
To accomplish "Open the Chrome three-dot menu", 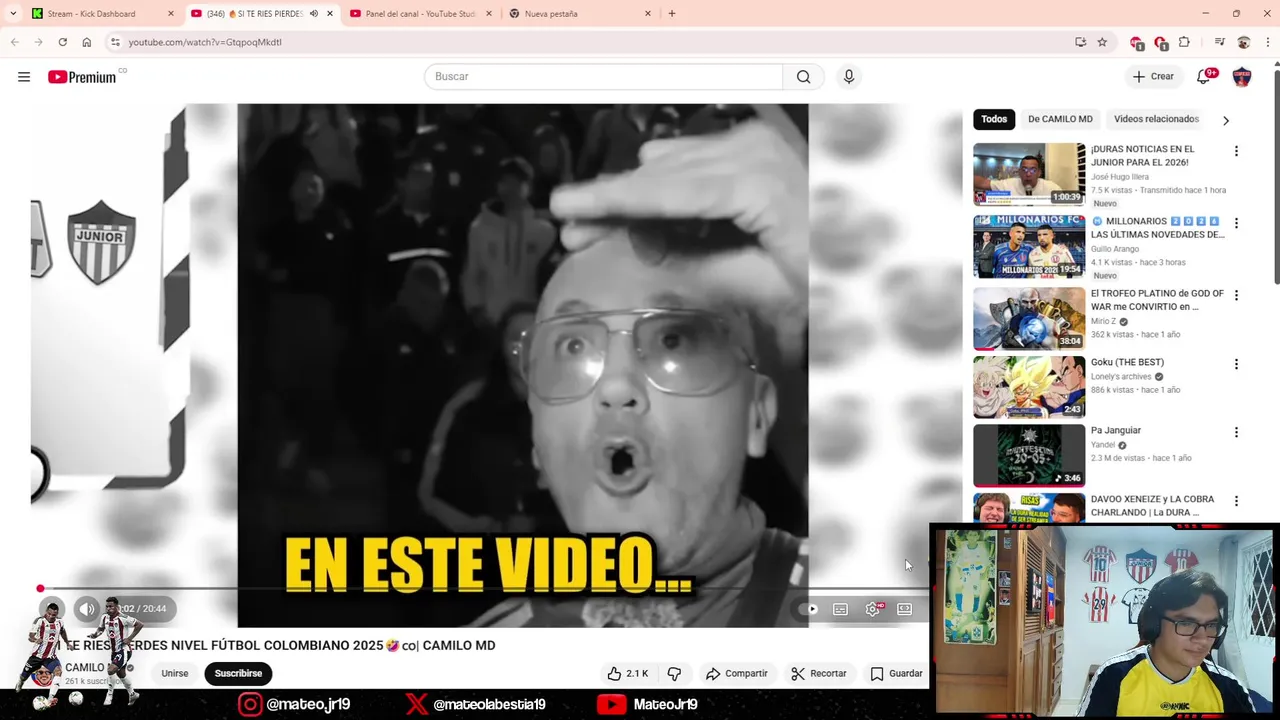I will coord(1267,42).
